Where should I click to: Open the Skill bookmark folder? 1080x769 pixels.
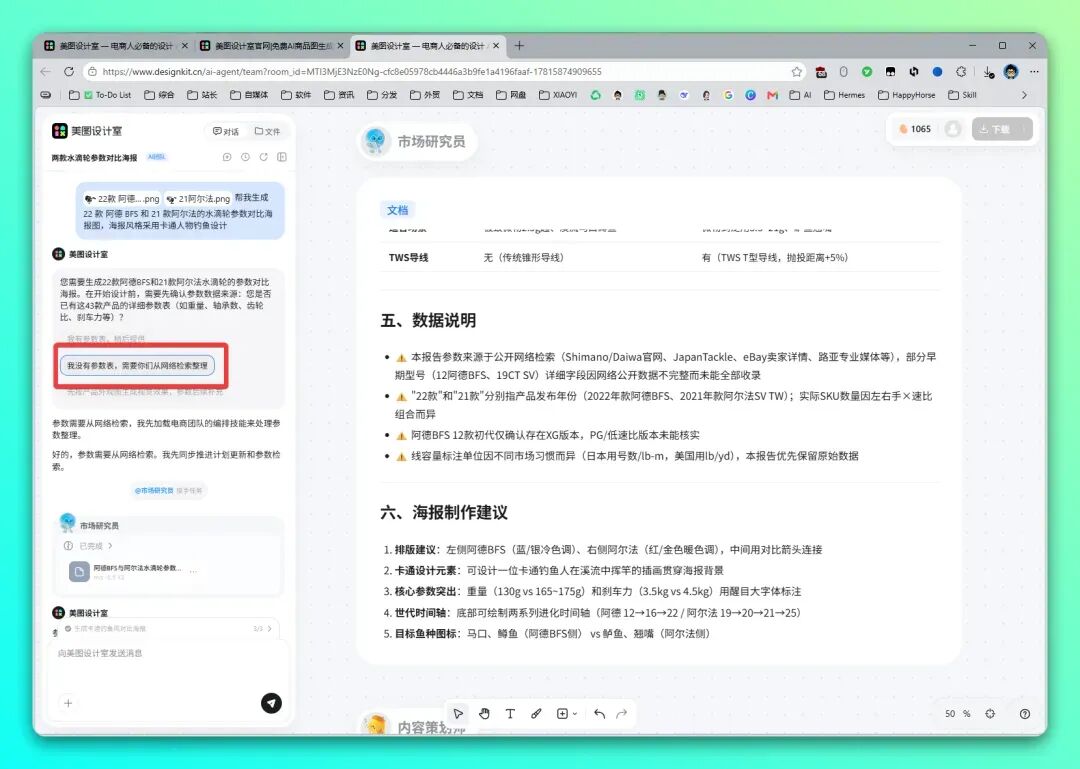962,95
